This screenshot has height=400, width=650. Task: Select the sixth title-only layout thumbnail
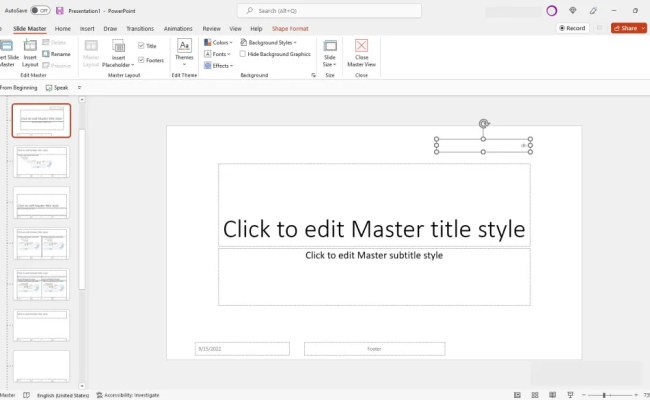pyautogui.click(x=41, y=325)
